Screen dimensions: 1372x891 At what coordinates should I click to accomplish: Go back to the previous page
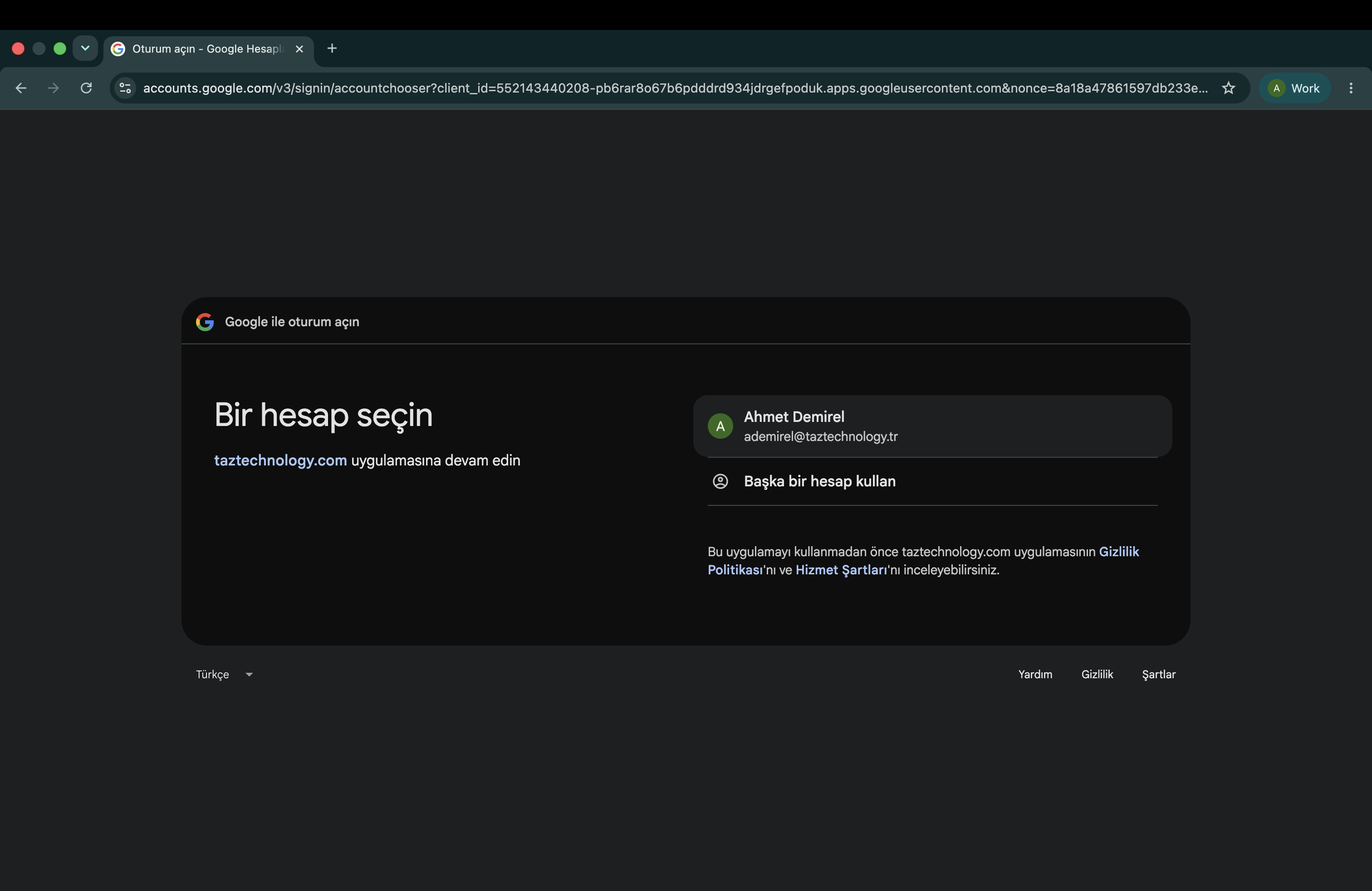pos(21,88)
